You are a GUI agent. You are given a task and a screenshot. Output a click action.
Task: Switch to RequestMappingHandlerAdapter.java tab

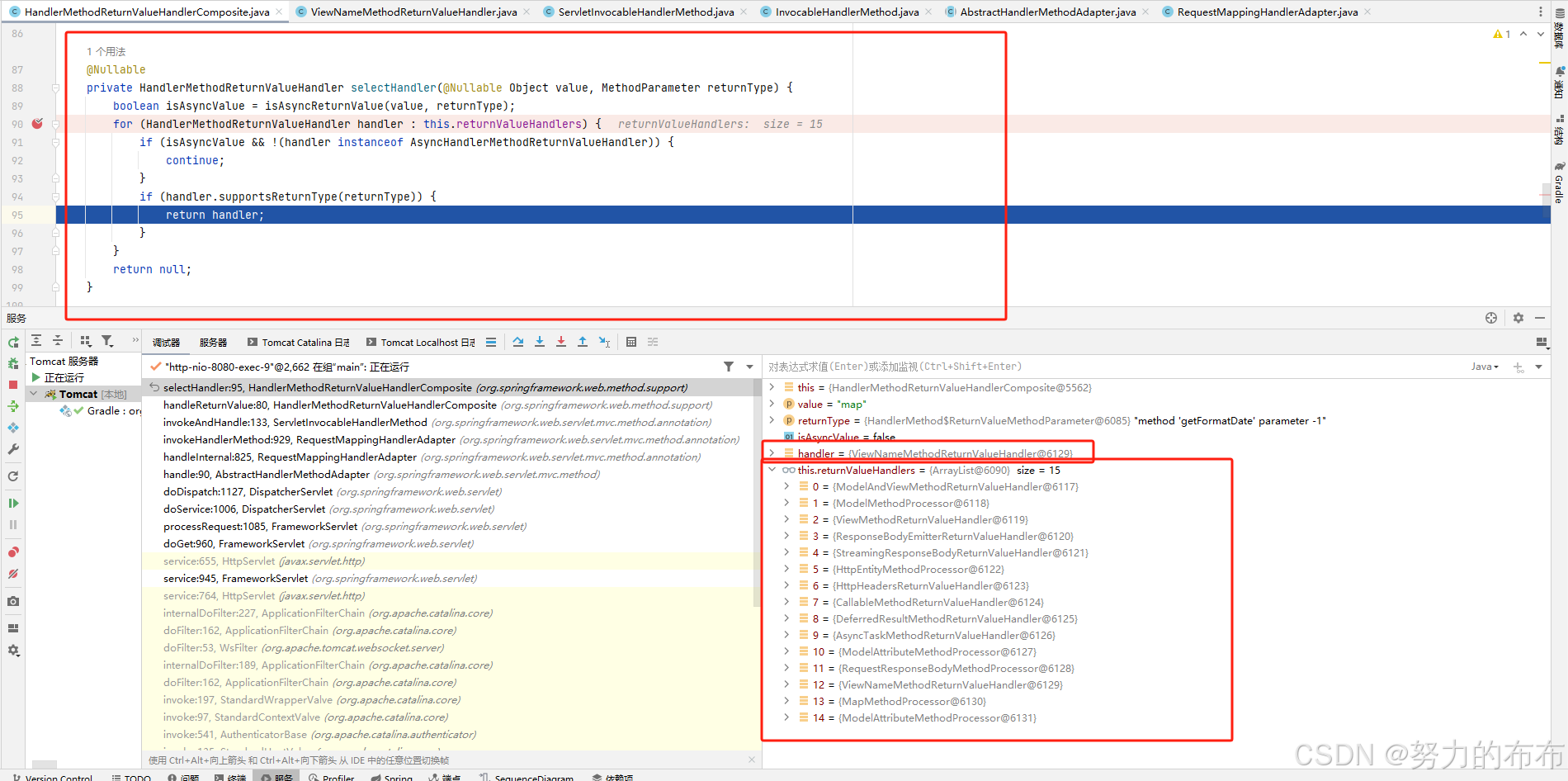pos(1267,12)
